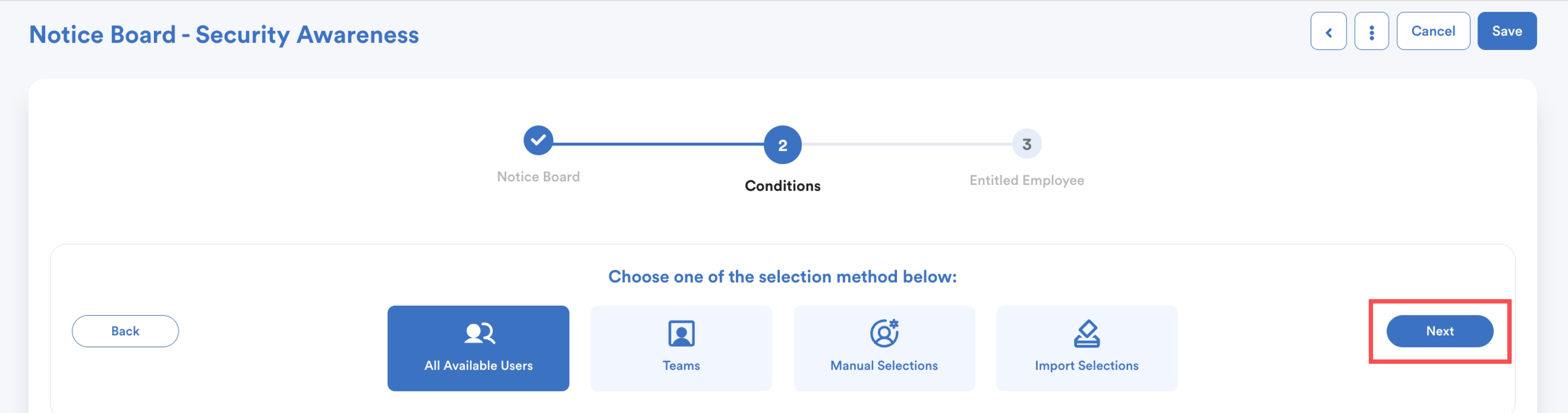Click the Cancel button
Screen dimensions: 1568x413
1433,31
